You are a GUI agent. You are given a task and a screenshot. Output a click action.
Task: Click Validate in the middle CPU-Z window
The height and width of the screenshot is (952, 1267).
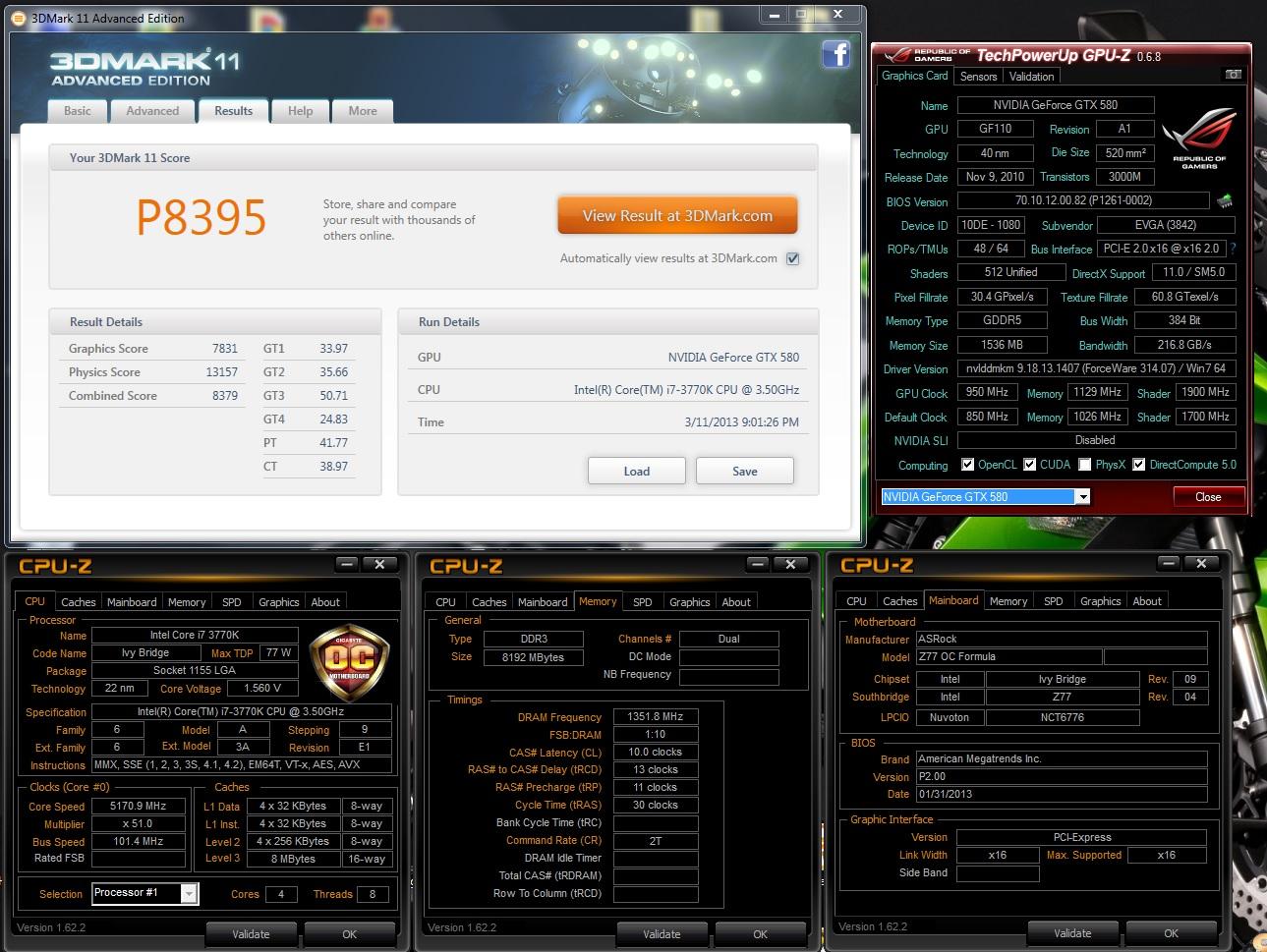click(x=662, y=934)
